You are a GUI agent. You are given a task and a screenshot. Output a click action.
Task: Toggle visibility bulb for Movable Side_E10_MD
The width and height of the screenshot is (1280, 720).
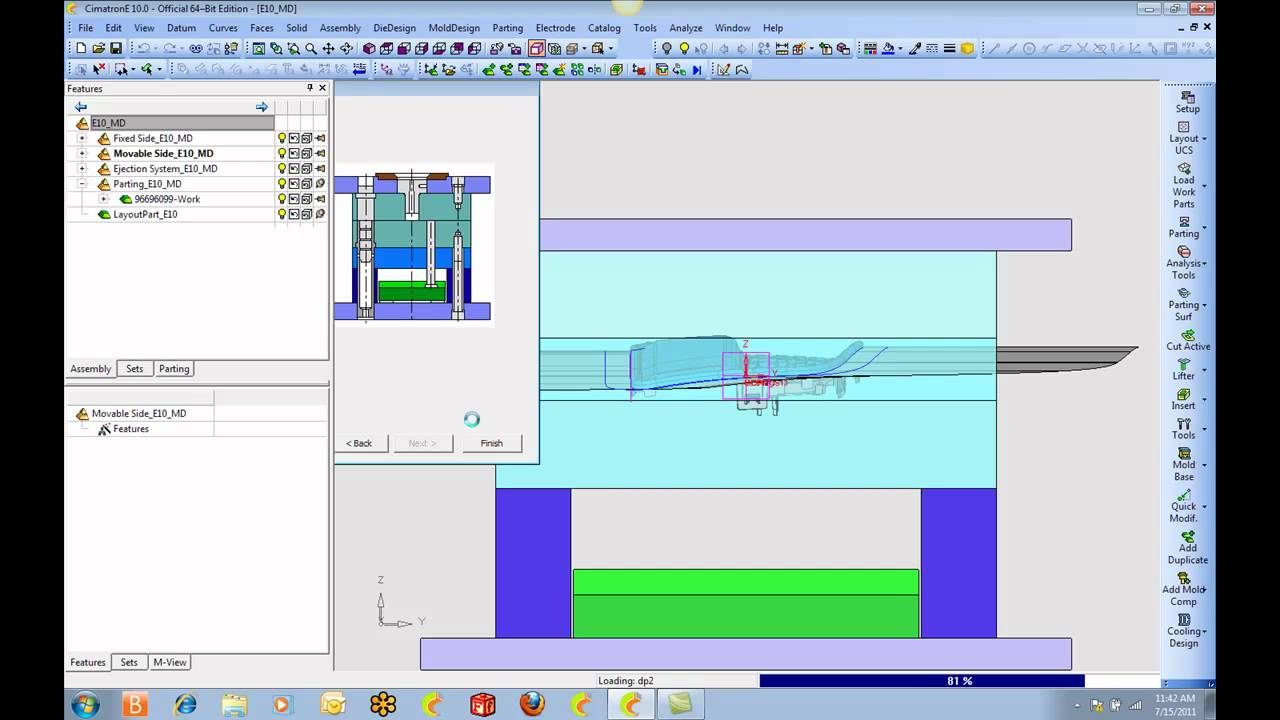click(x=282, y=153)
